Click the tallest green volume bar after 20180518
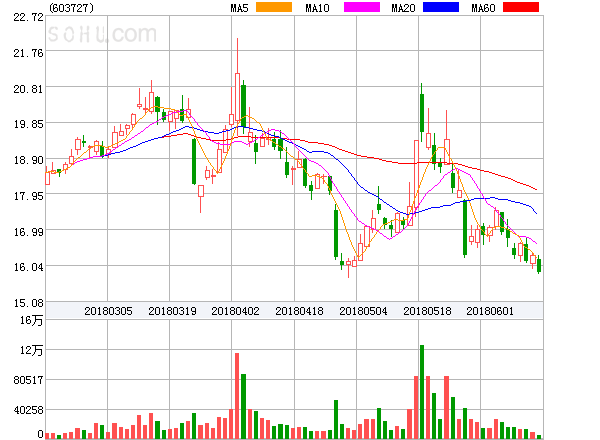This screenshot has width=600, height=440. point(422,392)
